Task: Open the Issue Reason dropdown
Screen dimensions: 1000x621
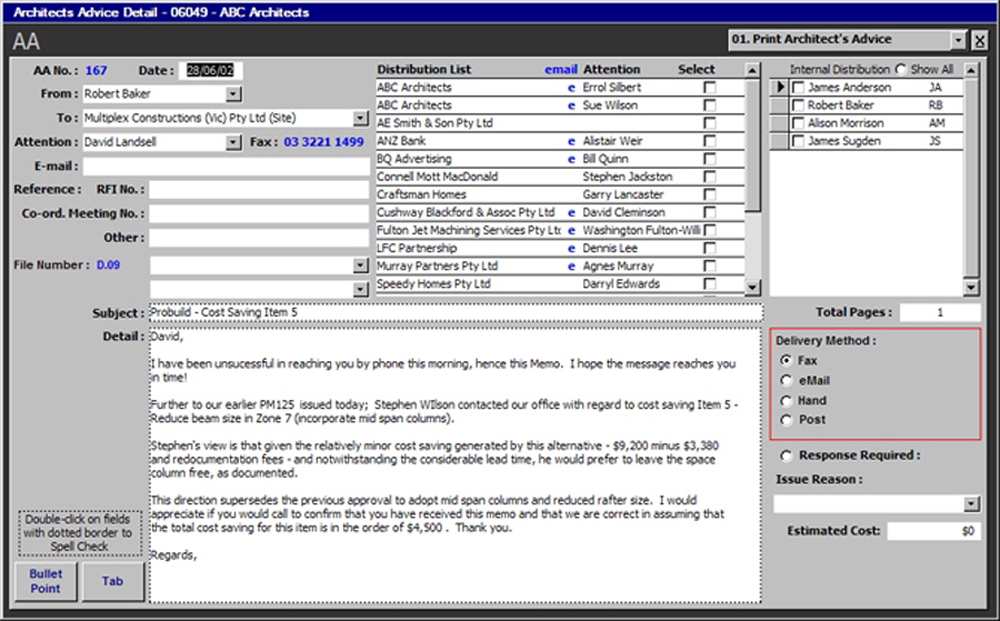Action: [x=971, y=504]
